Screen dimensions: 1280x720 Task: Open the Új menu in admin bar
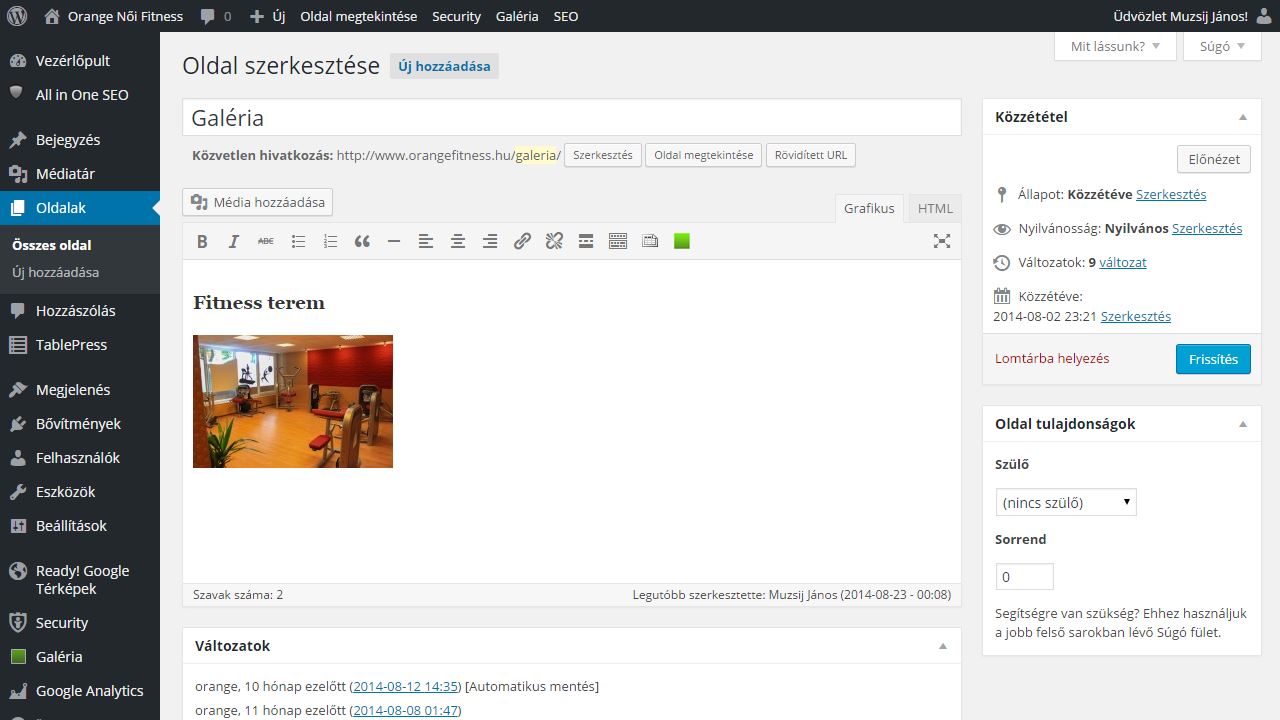click(267, 16)
